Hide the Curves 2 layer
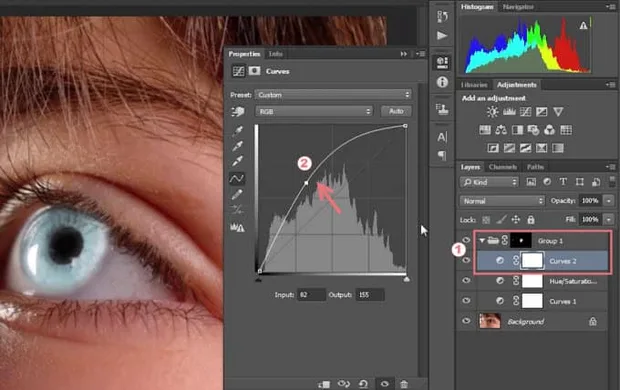620x390 pixels. tap(466, 260)
